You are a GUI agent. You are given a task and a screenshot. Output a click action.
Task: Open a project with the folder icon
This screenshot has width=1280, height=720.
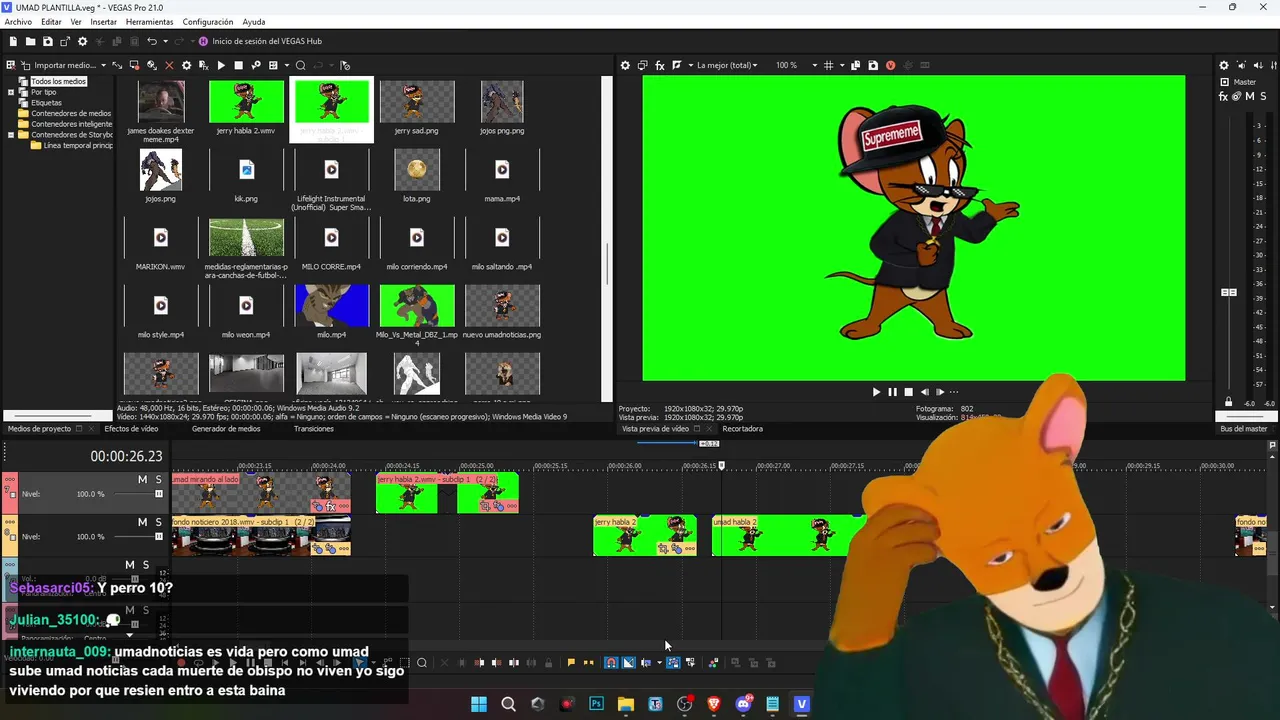[30, 41]
